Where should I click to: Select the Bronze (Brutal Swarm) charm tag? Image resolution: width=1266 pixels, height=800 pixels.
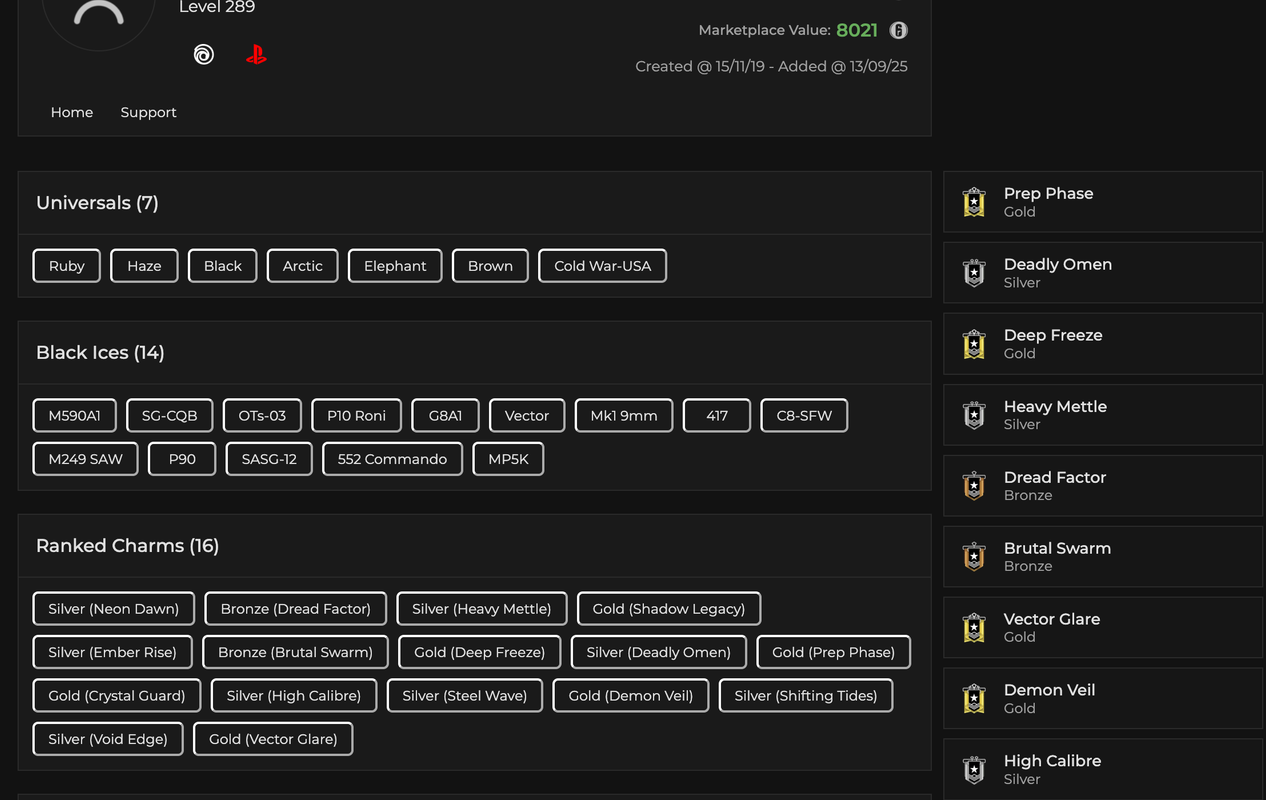coord(296,652)
